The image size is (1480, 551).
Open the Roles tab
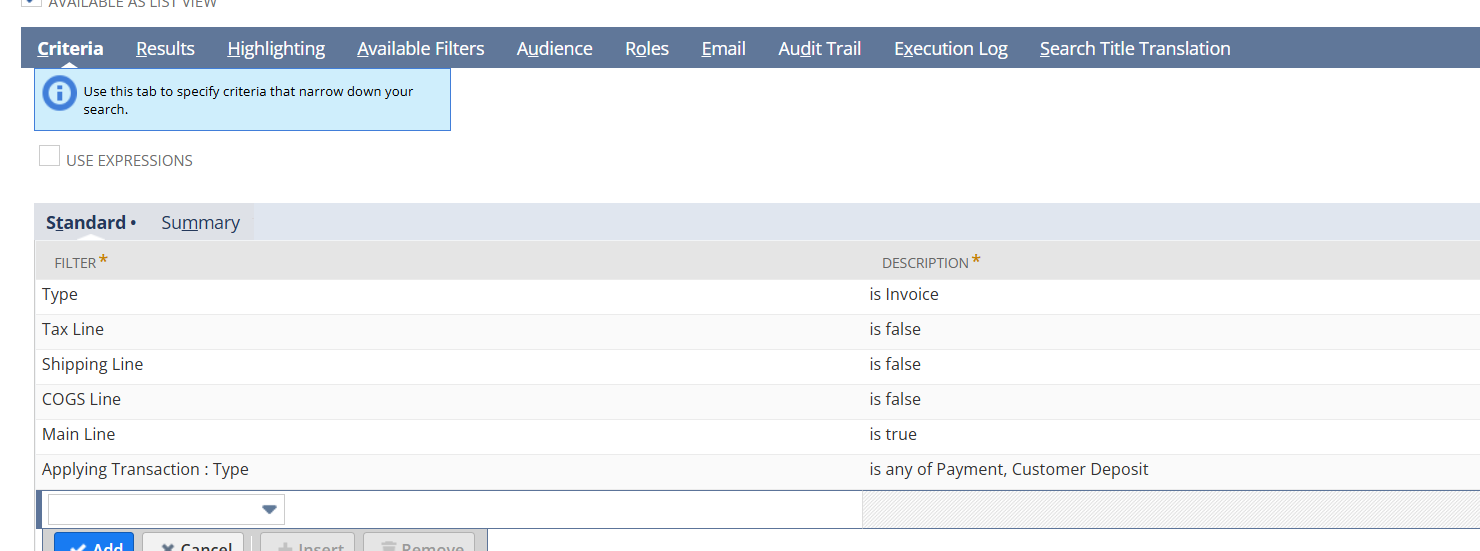[647, 48]
